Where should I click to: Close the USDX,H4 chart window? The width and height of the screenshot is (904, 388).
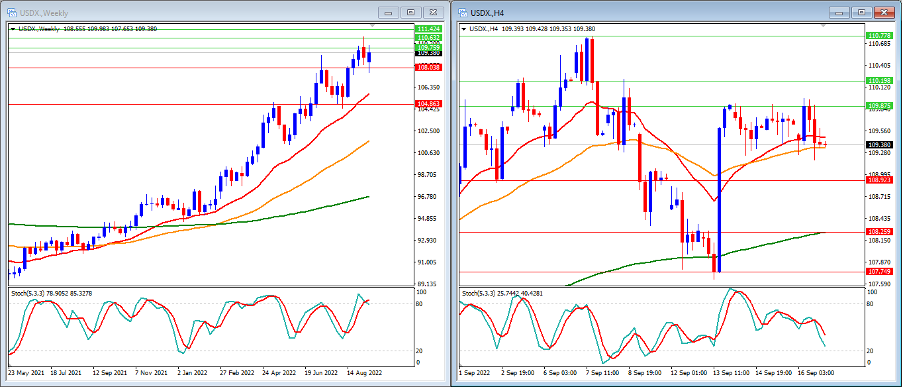tap(883, 12)
